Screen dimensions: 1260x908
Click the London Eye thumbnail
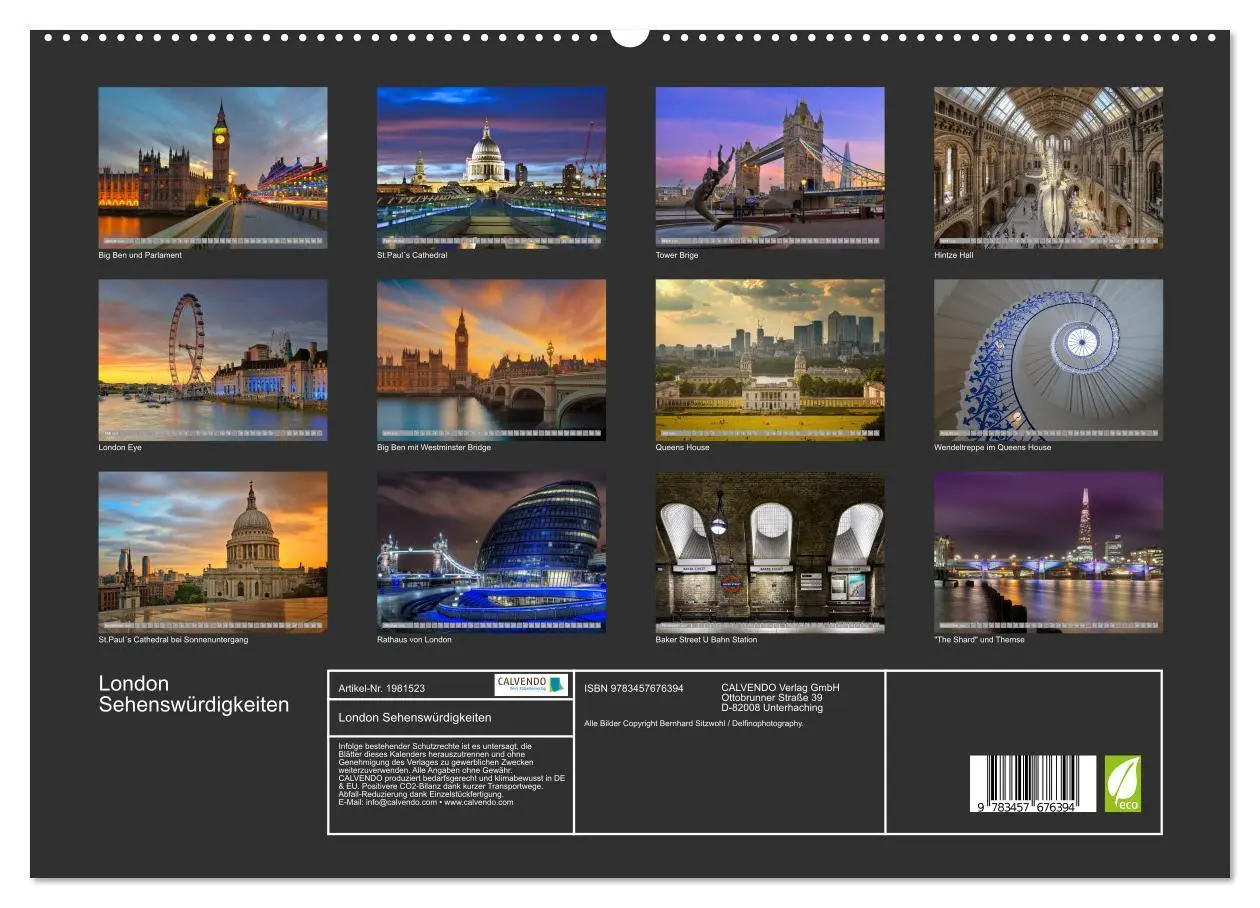click(212, 360)
